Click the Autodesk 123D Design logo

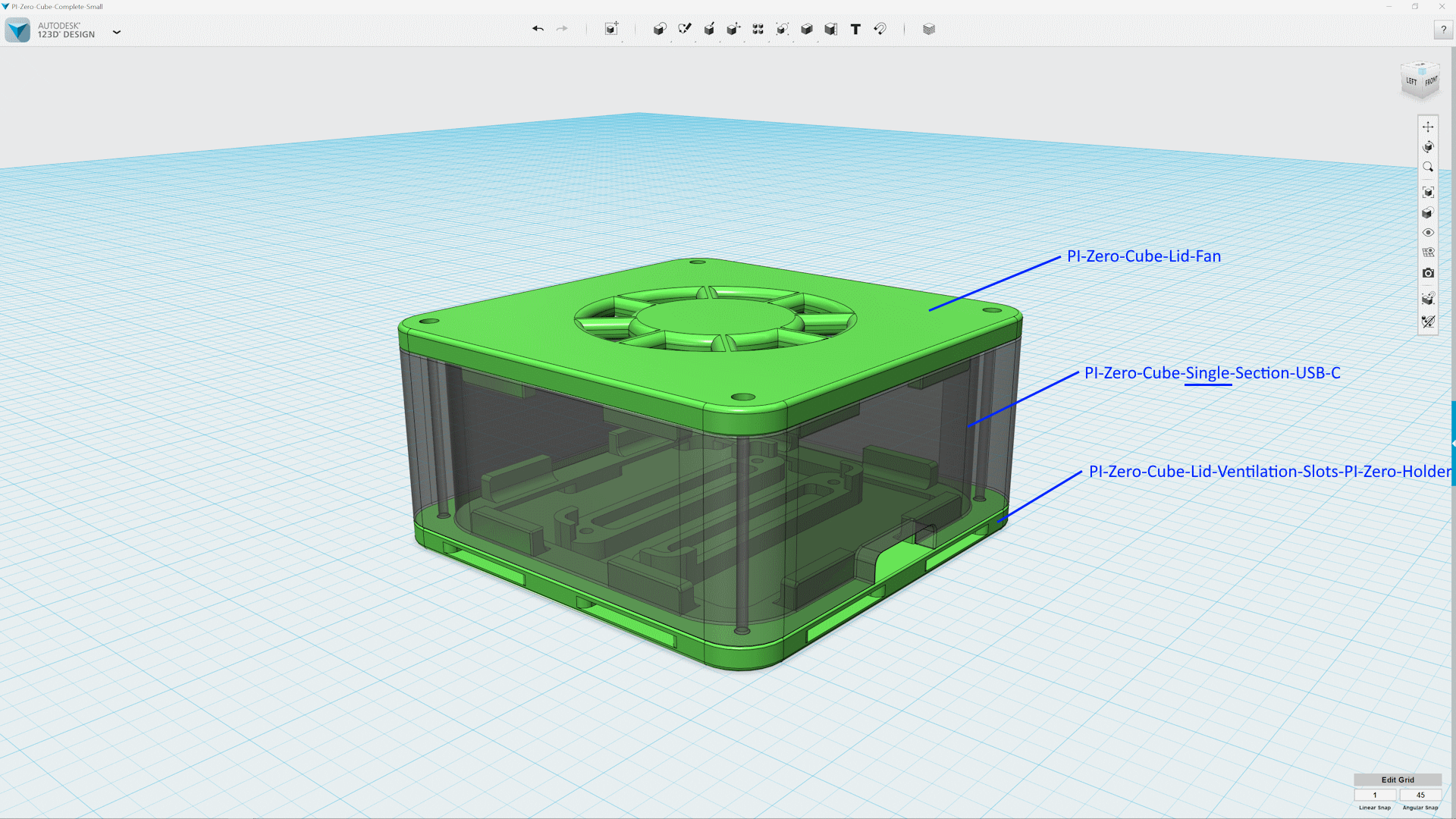(x=18, y=30)
